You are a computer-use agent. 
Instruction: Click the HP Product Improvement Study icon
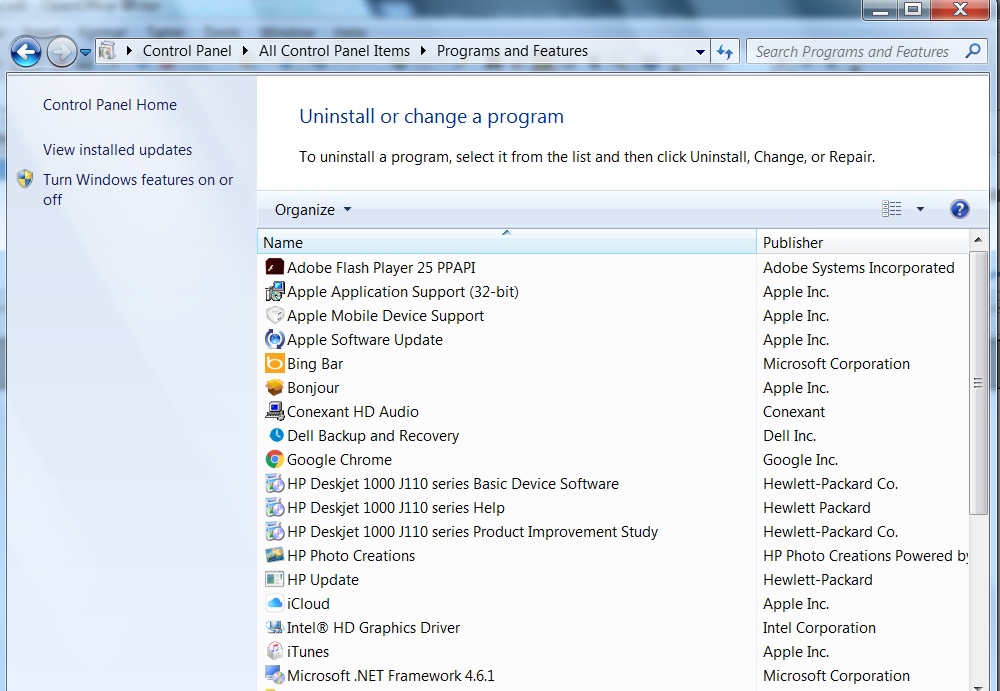coord(274,531)
